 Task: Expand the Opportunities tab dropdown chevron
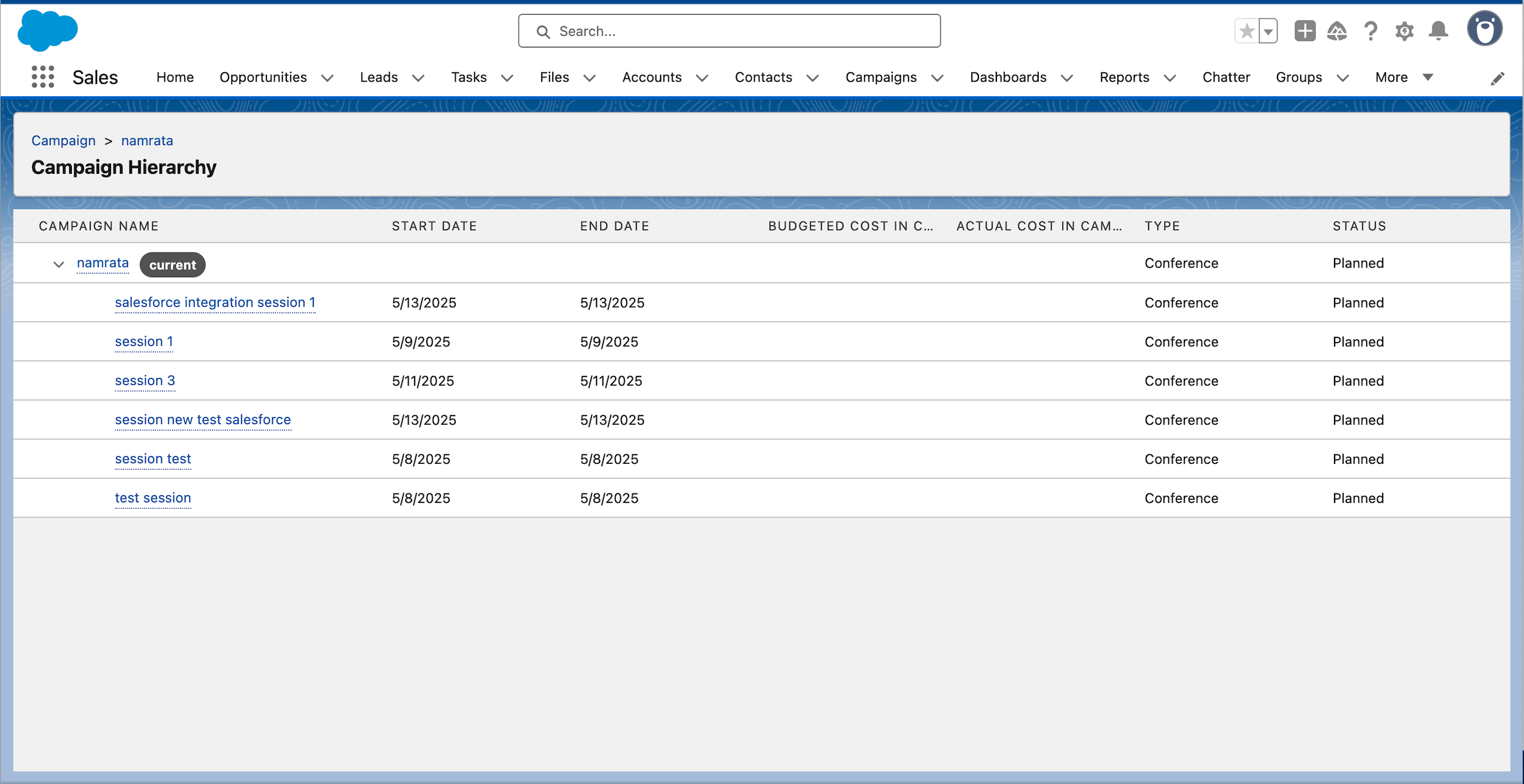(x=327, y=78)
